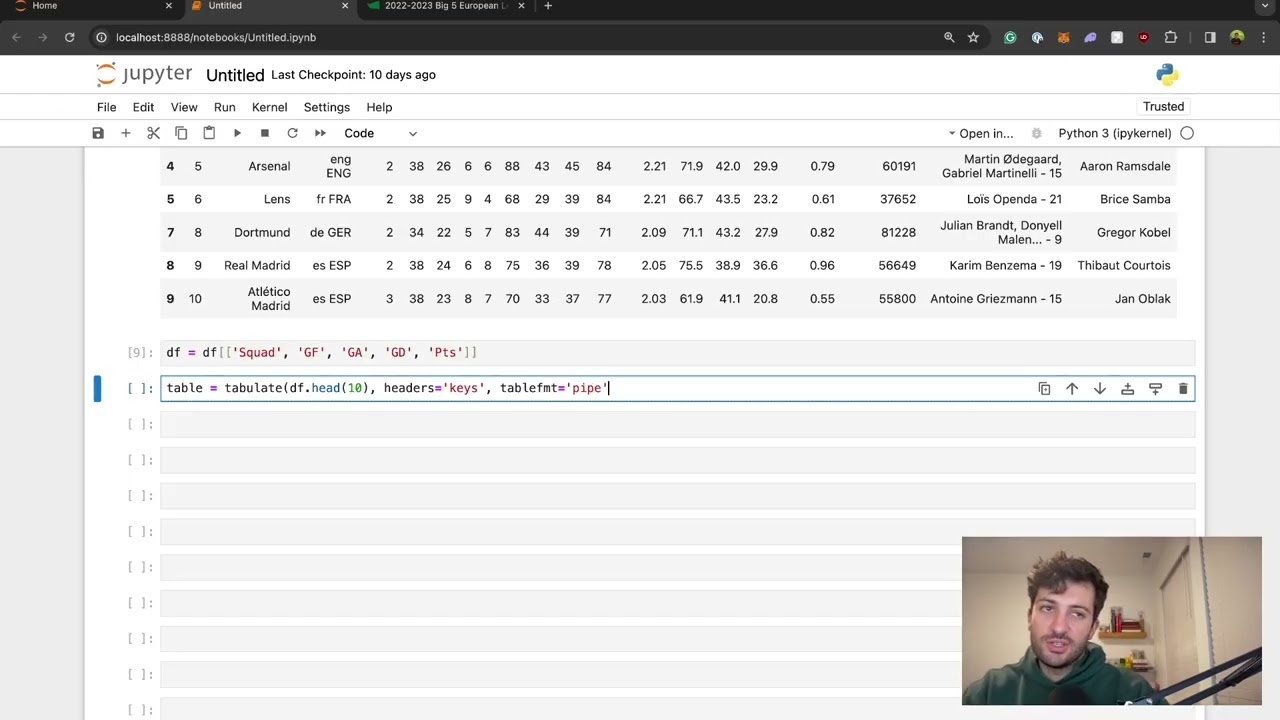1280x720 pixels.
Task: Duplicate the active cell with the copy icon
Action: tap(1044, 388)
